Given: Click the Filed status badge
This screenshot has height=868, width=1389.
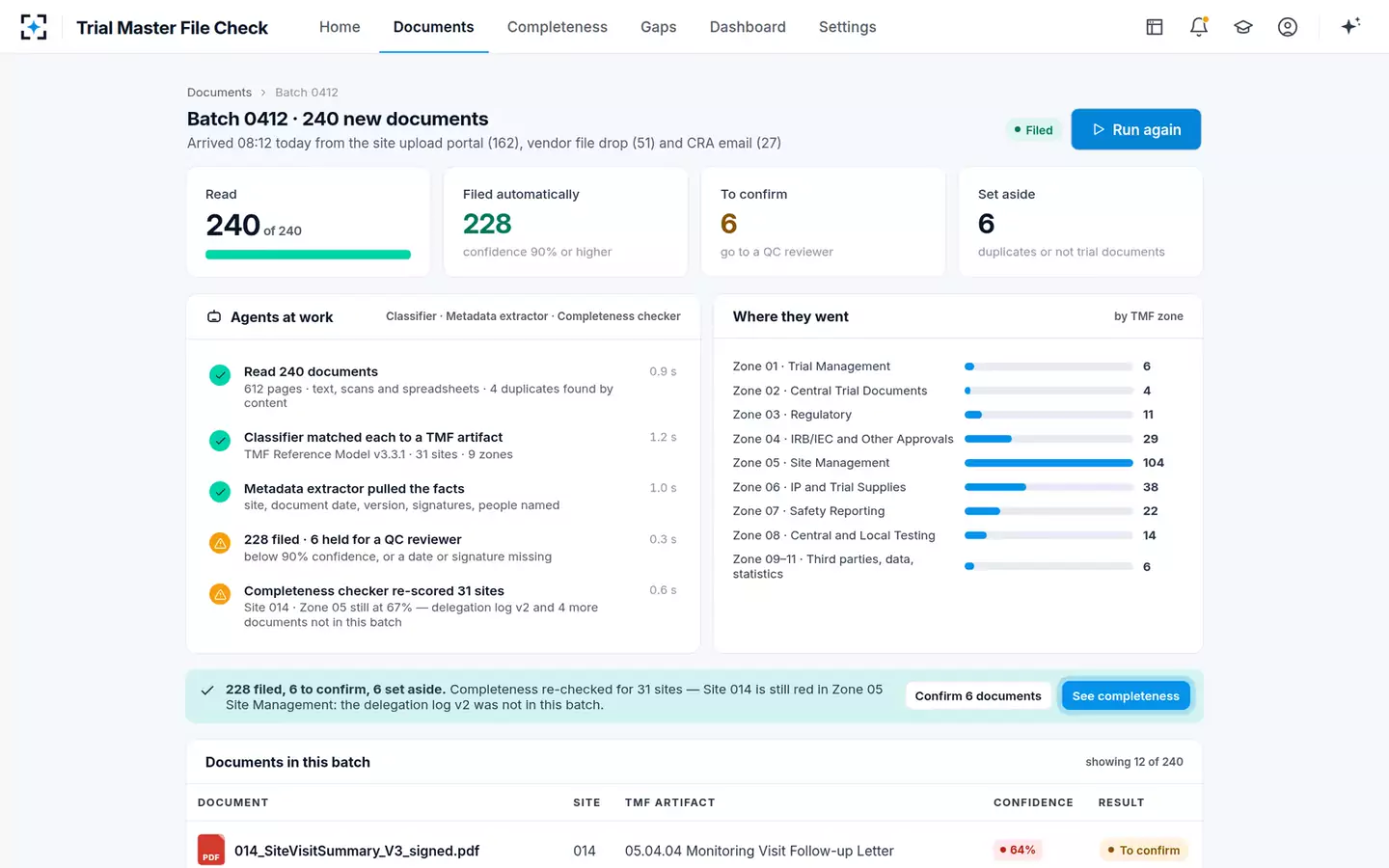Looking at the screenshot, I should pyautogui.click(x=1033, y=130).
